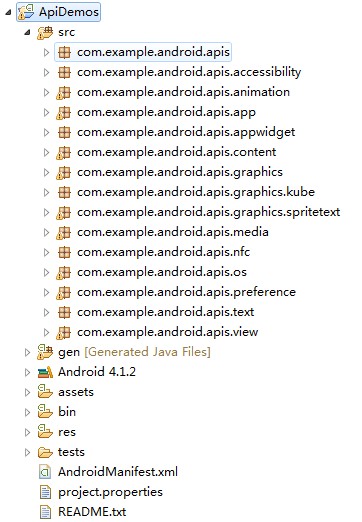Viewport: 362px width, 522px height.
Task: Click the ApiDemos project icon
Action: click(26, 12)
